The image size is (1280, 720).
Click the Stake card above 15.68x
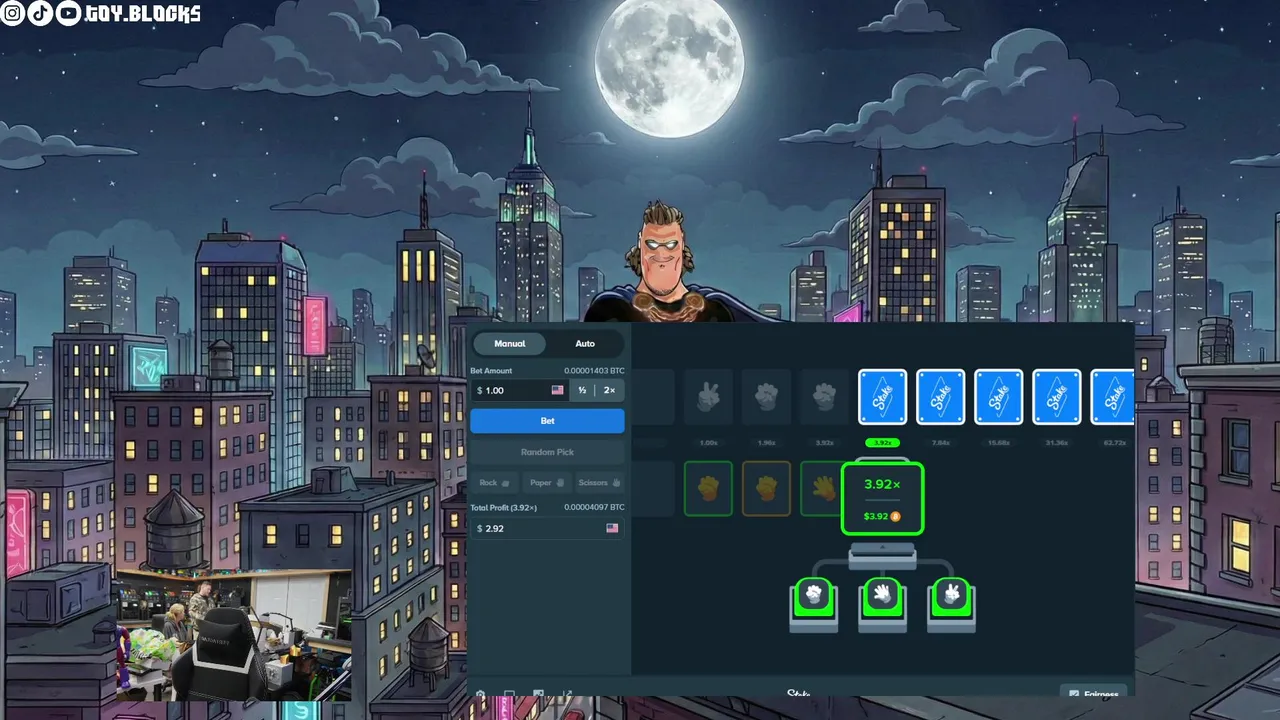pos(999,397)
